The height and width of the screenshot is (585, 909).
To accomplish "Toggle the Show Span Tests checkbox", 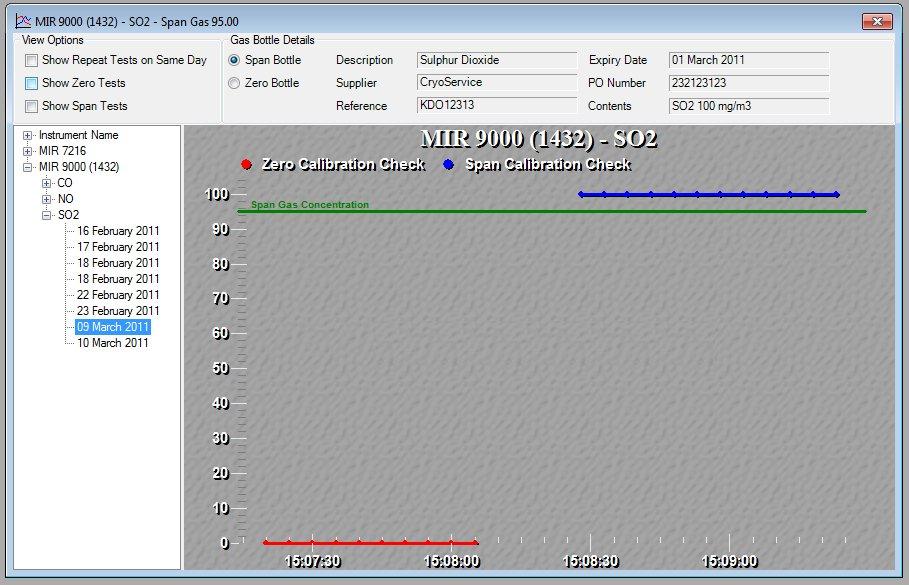I will 31,106.
